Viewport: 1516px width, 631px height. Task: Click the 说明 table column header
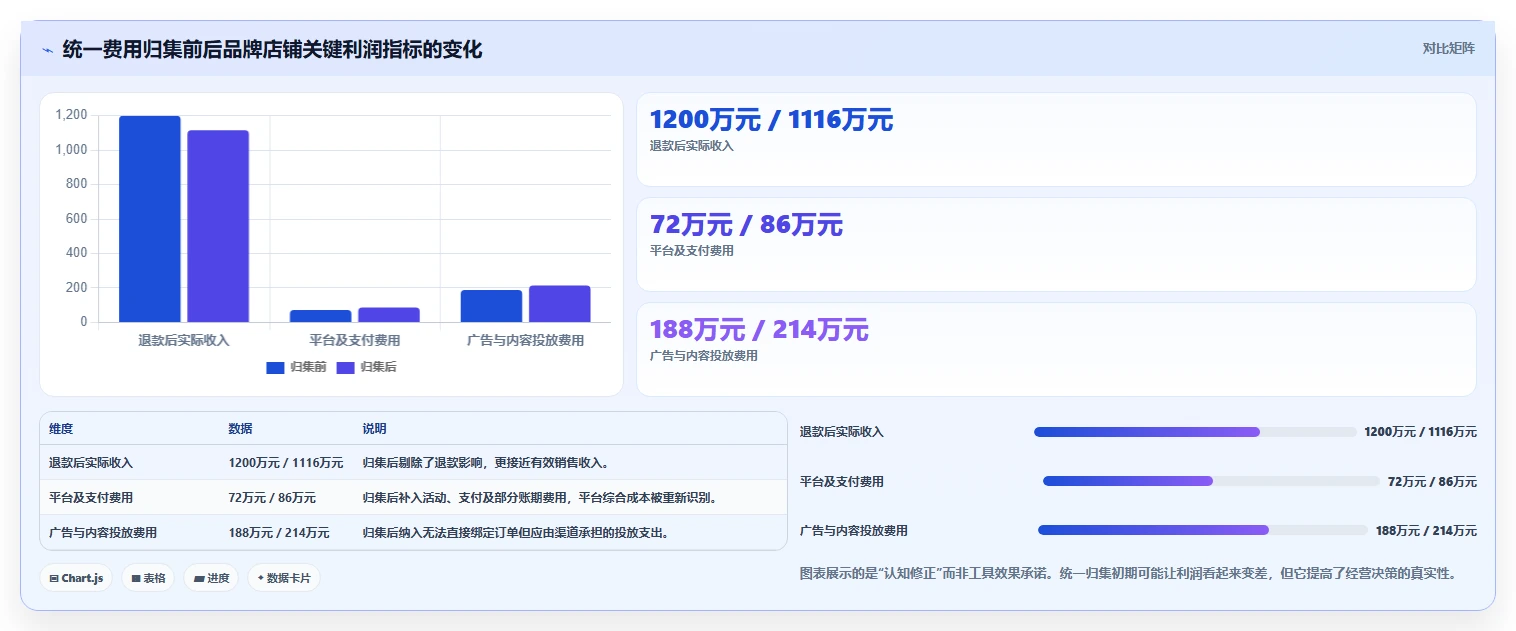[x=374, y=429]
